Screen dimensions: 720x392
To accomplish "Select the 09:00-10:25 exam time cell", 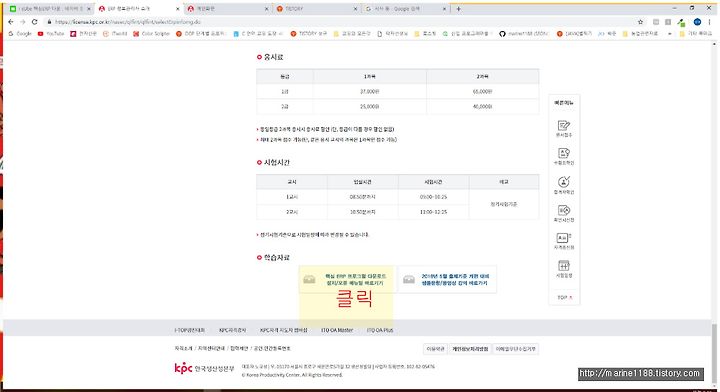I will point(433,197).
